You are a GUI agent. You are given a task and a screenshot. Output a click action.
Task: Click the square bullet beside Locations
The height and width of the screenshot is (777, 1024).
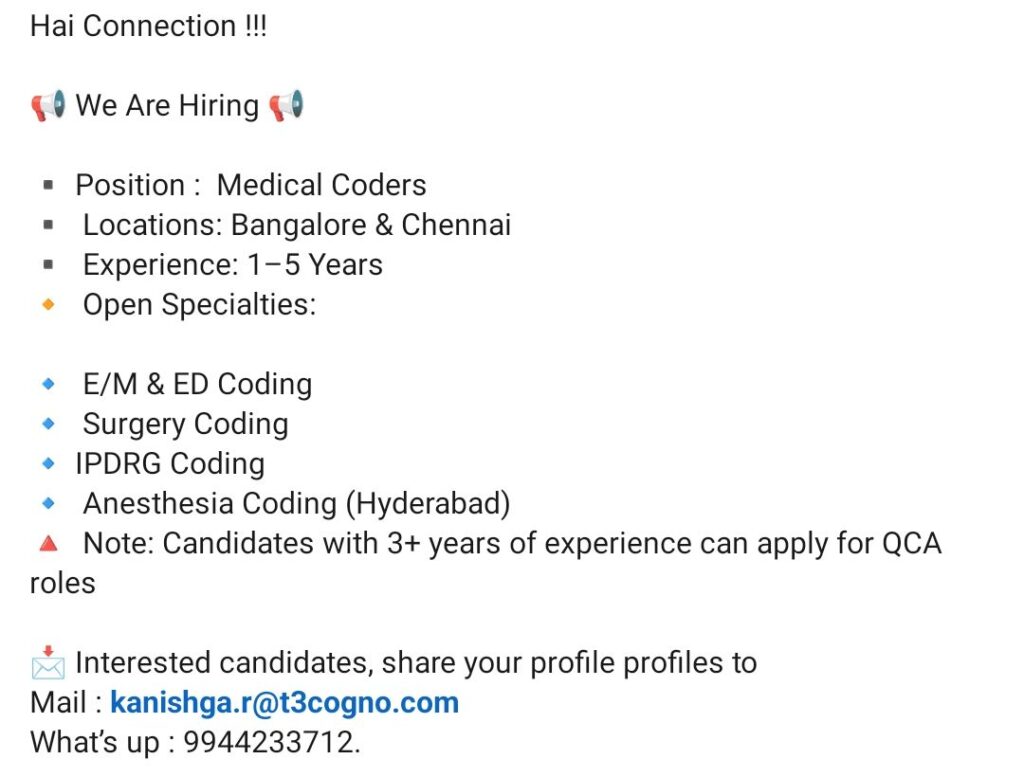click(48, 225)
